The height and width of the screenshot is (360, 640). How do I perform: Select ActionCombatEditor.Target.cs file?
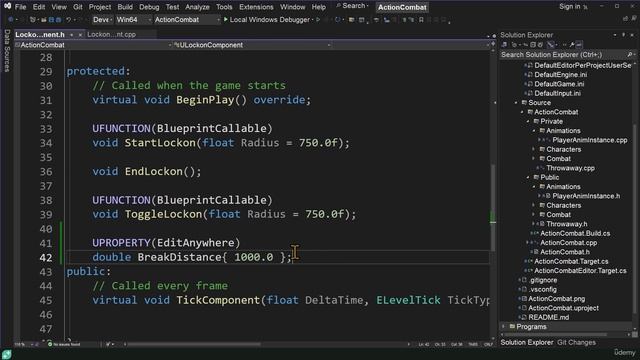580,271
